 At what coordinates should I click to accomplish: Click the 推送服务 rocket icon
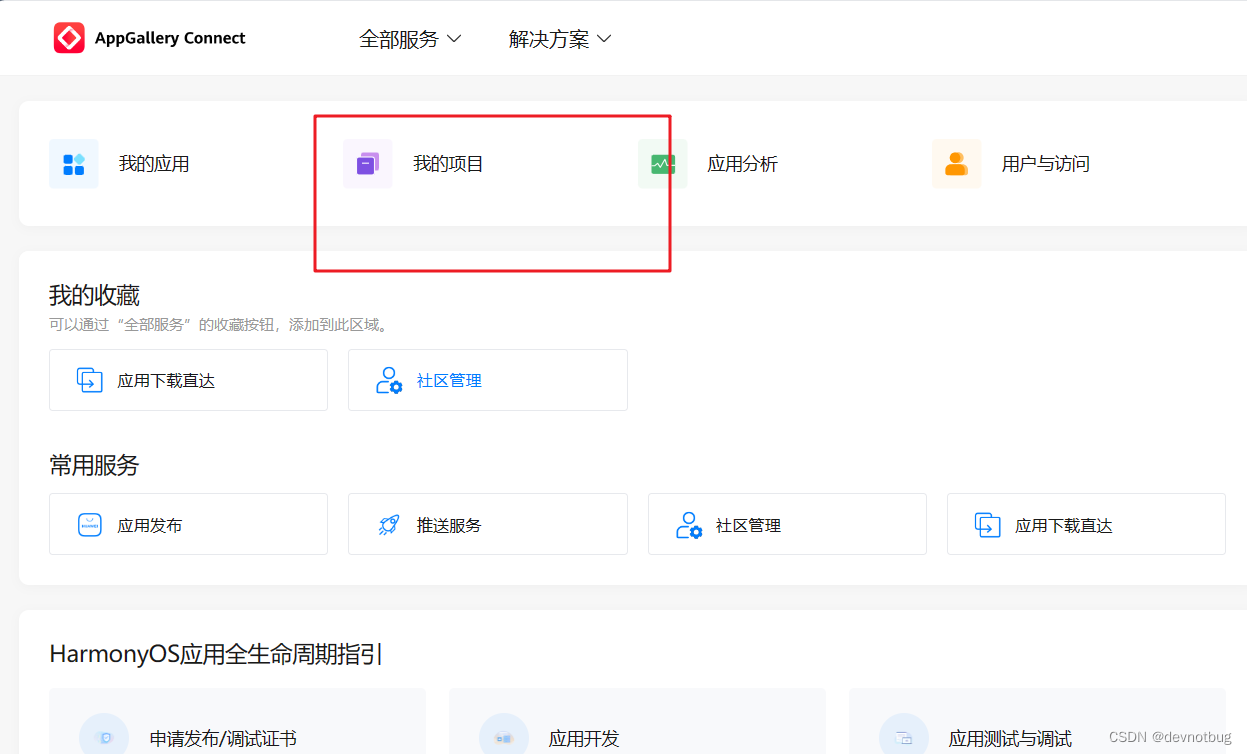[x=389, y=525]
